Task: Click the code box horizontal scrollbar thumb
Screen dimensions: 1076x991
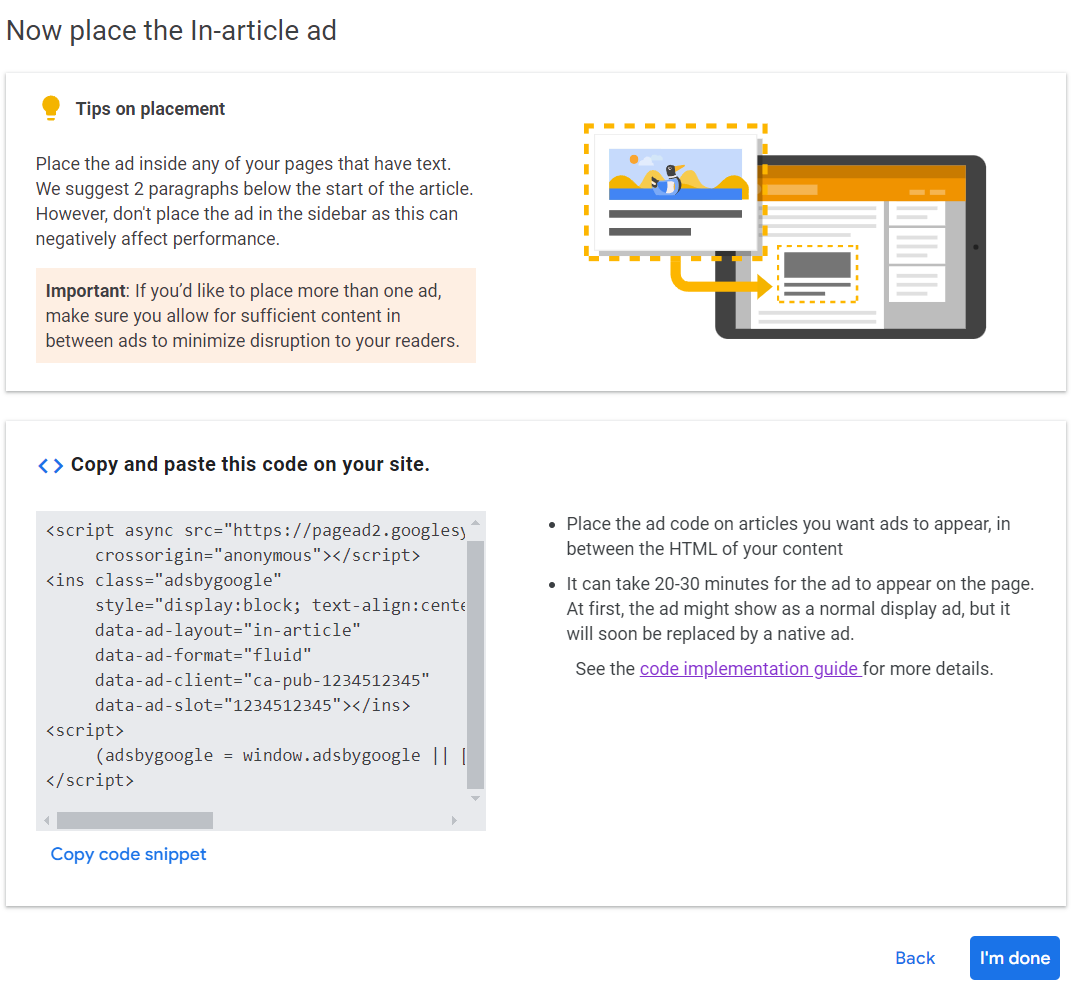Action: pyautogui.click(x=135, y=820)
